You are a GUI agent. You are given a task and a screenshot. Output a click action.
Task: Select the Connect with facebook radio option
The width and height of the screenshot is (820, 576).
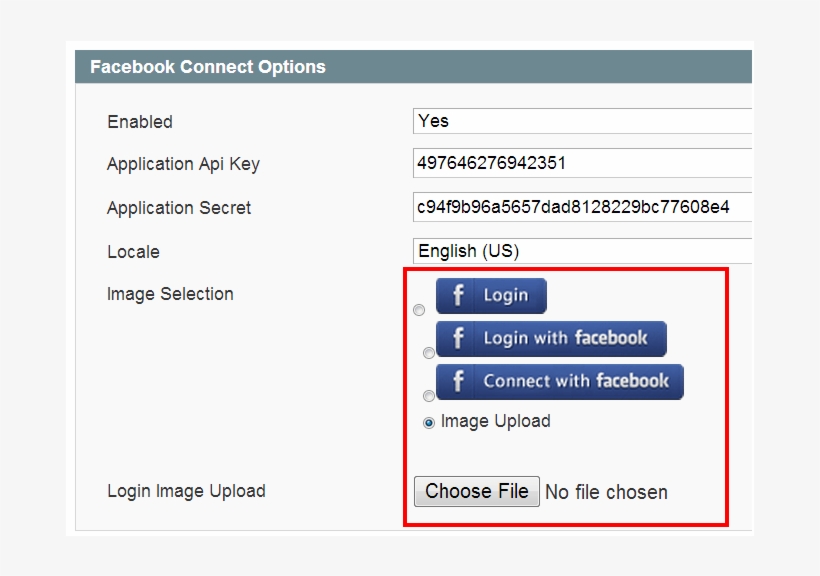tap(429, 396)
